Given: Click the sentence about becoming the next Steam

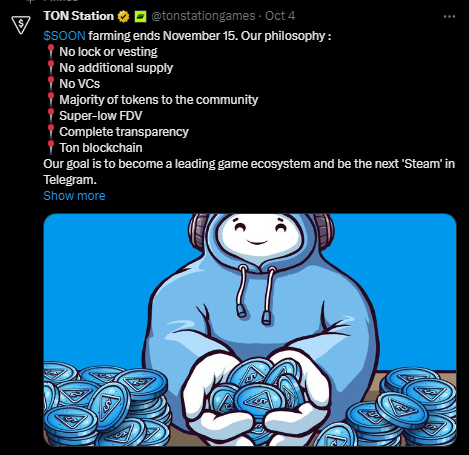Looking at the screenshot, I should [x=249, y=172].
